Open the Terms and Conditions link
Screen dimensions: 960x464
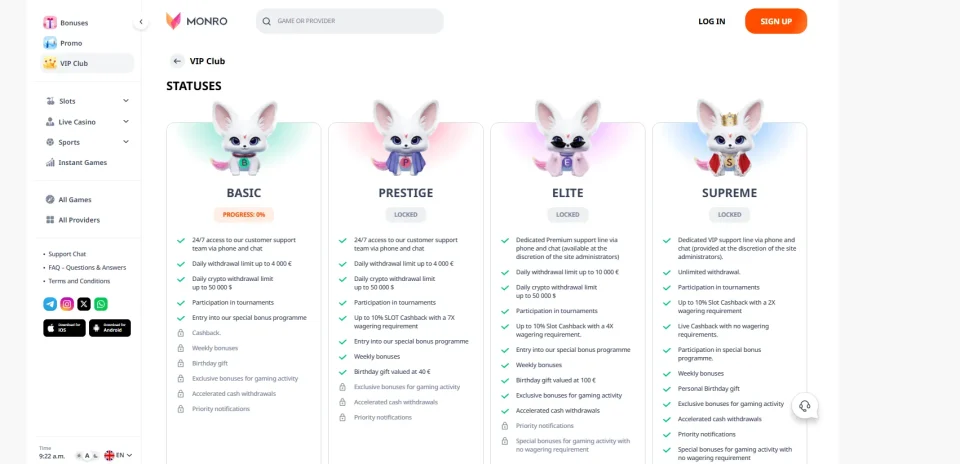(x=80, y=281)
